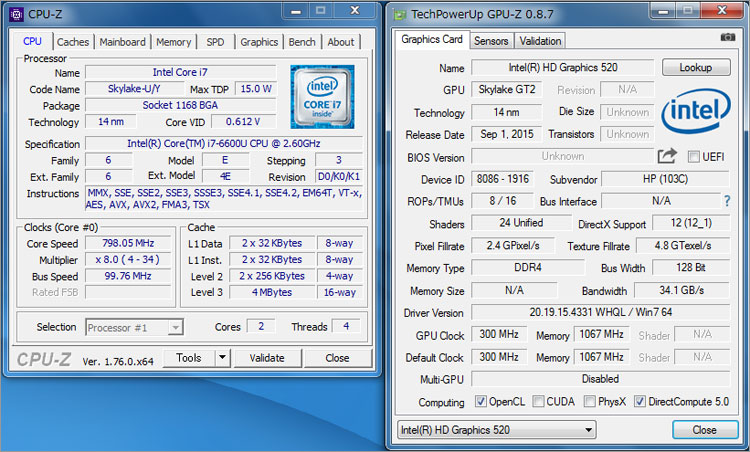This screenshot has width=750, height=452.
Task: Click the Multi-GPU value Disabled
Action: (x=600, y=379)
